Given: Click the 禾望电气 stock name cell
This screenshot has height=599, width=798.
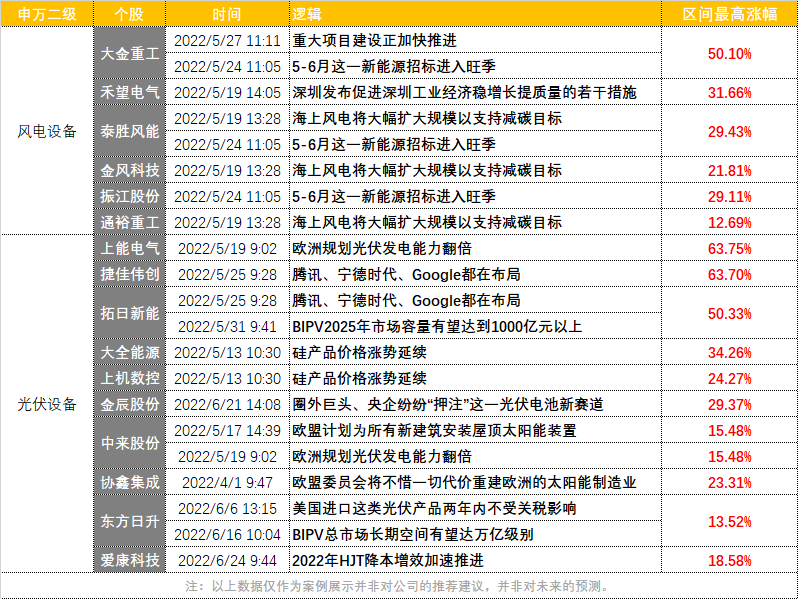Looking at the screenshot, I should pos(129,92).
